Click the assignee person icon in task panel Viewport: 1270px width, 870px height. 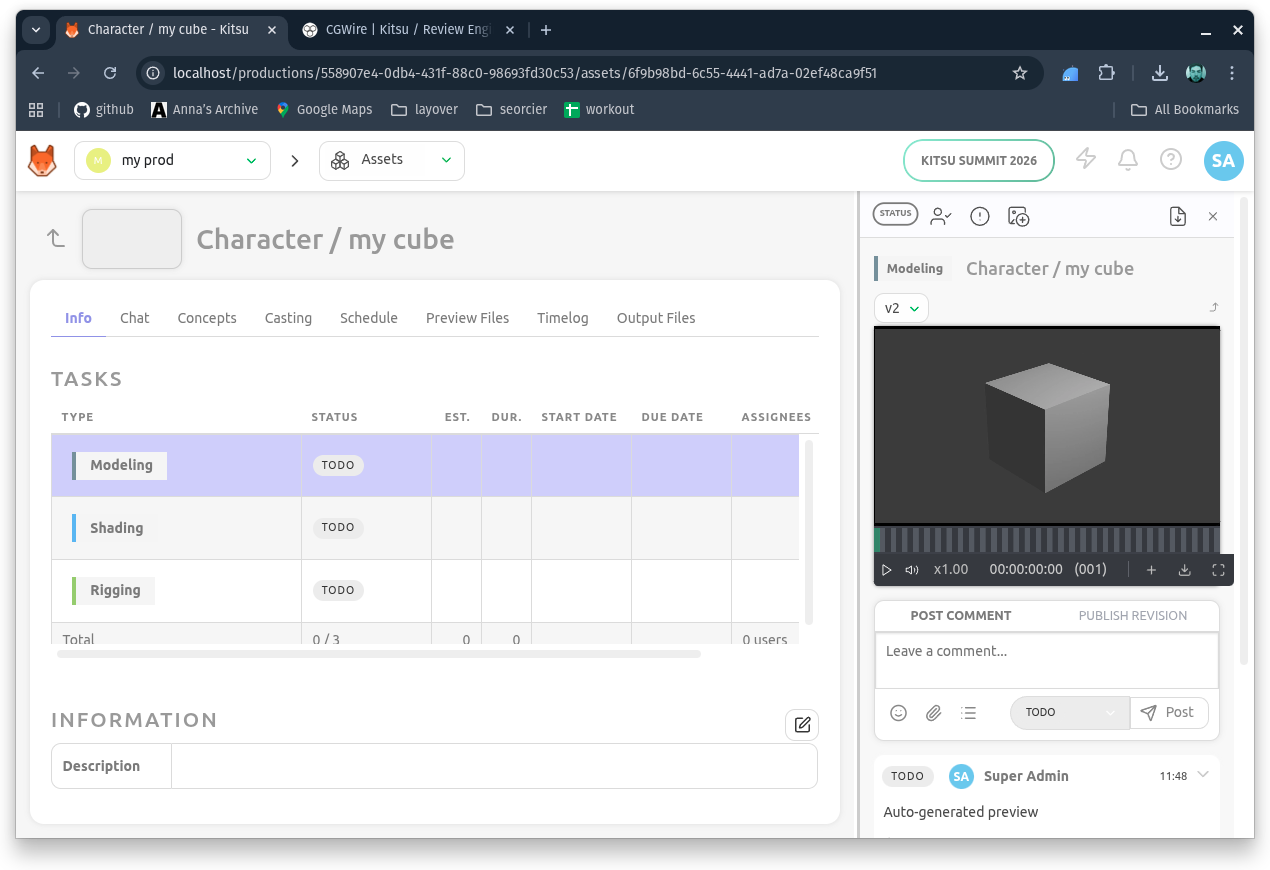[940, 216]
